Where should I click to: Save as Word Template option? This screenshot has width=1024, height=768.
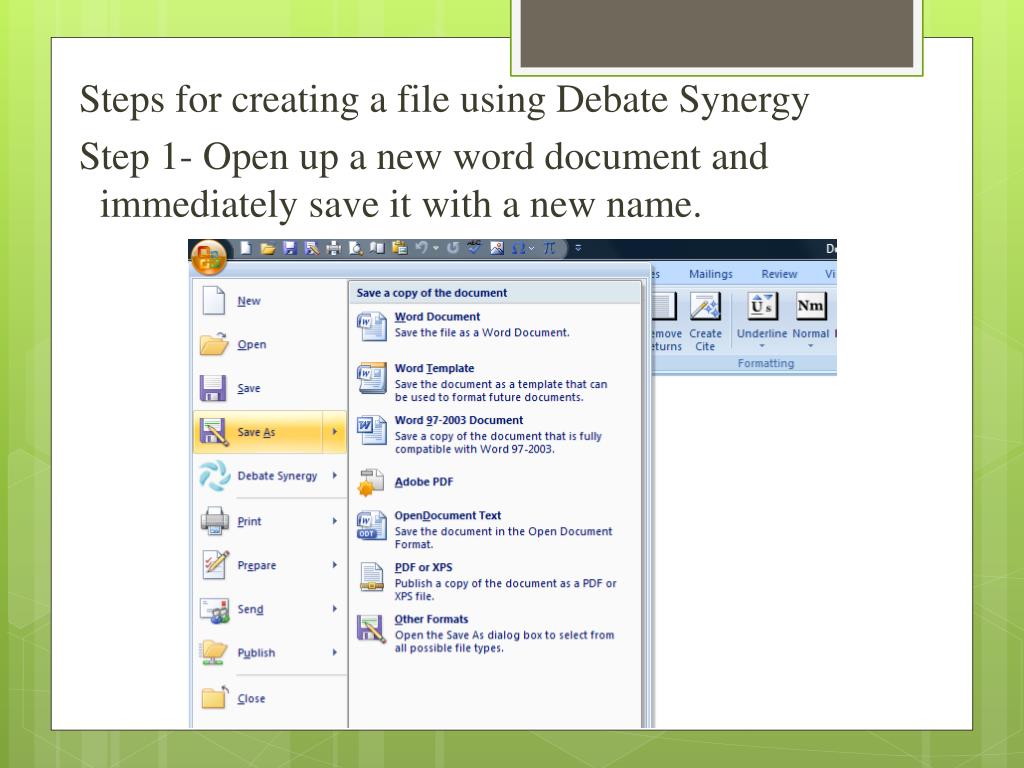coord(494,383)
